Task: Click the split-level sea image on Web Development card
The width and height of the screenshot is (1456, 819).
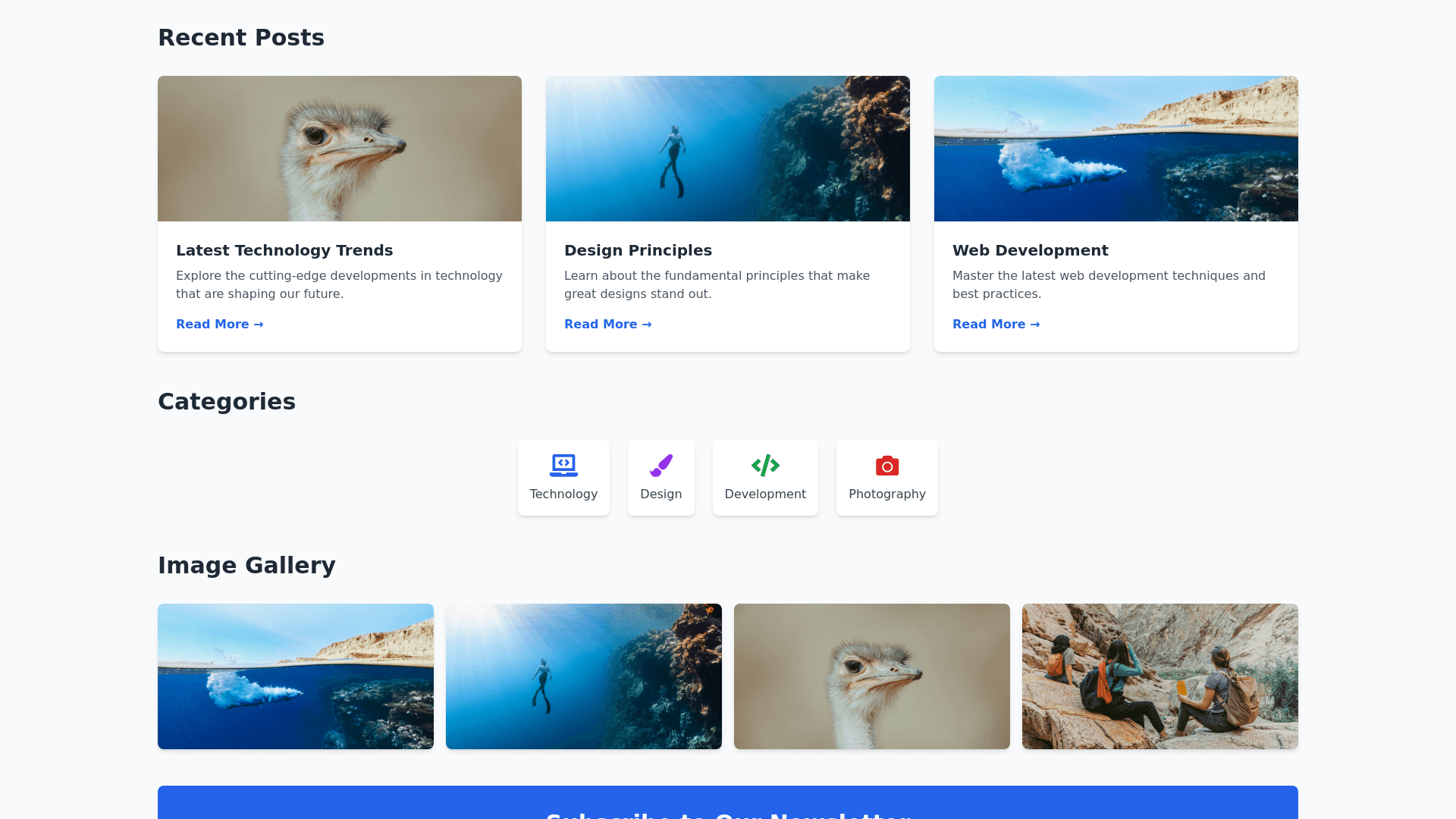Action: [1116, 149]
